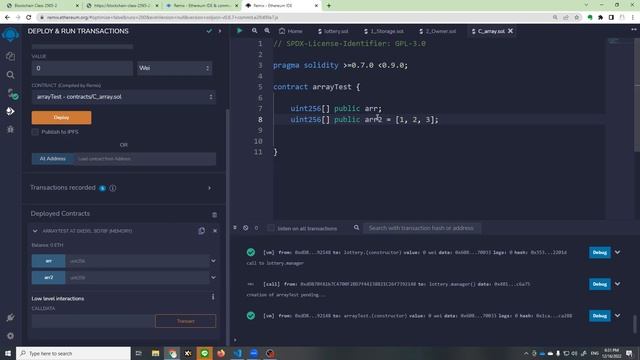The width and height of the screenshot is (640, 360).
Task: Focus the arr index input field
Action: [x=137, y=261]
